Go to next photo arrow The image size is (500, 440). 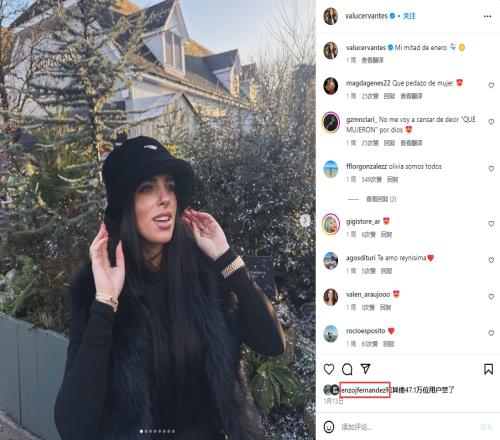[x=305, y=220]
